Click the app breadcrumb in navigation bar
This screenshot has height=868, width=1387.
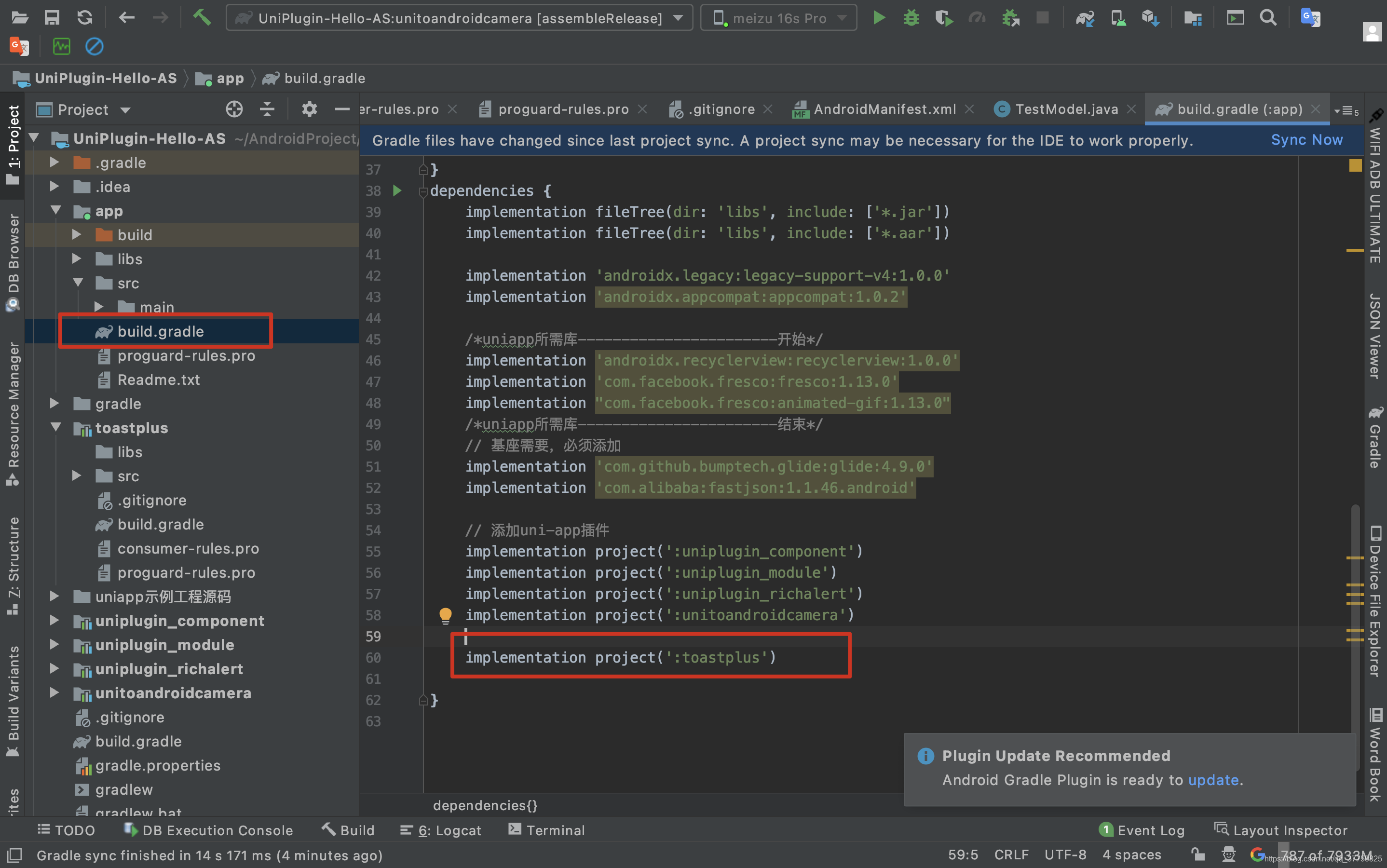click(x=220, y=78)
